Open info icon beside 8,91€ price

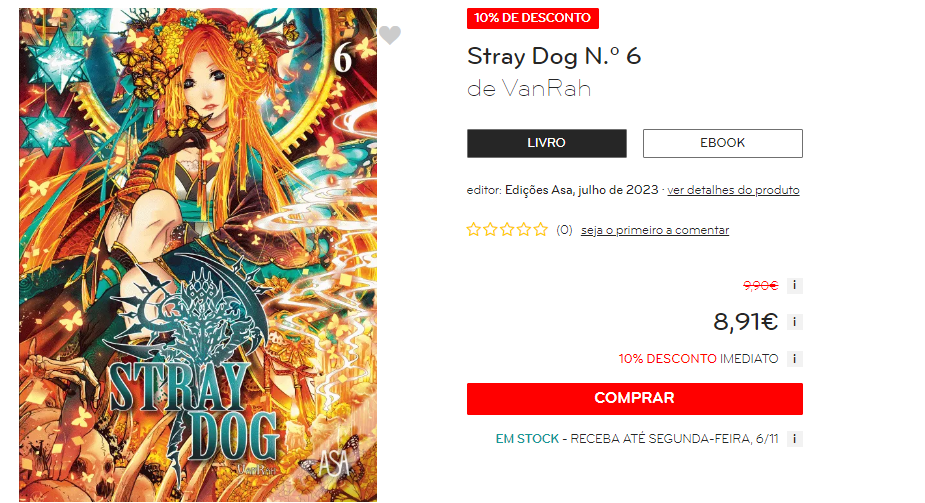click(x=795, y=322)
